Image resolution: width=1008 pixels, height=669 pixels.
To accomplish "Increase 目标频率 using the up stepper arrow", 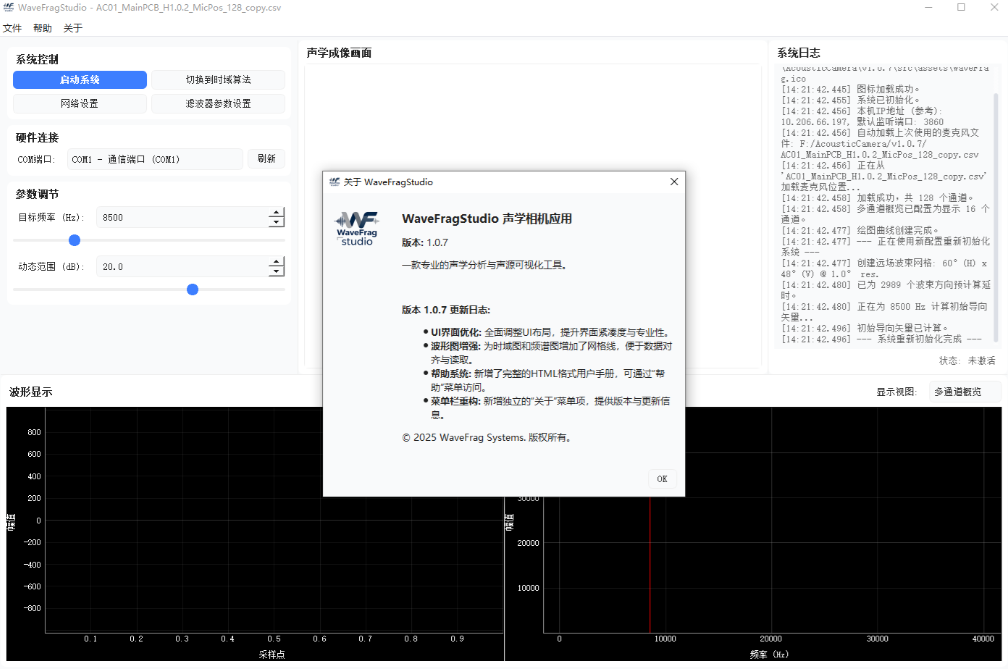I will tap(276, 212).
